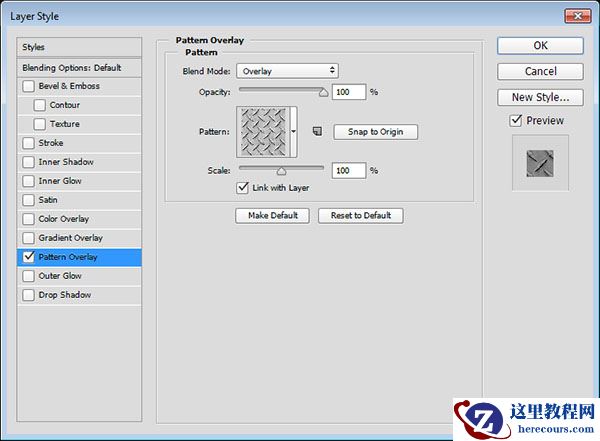600x441 pixels.
Task: Click the OK button
Action: [540, 46]
